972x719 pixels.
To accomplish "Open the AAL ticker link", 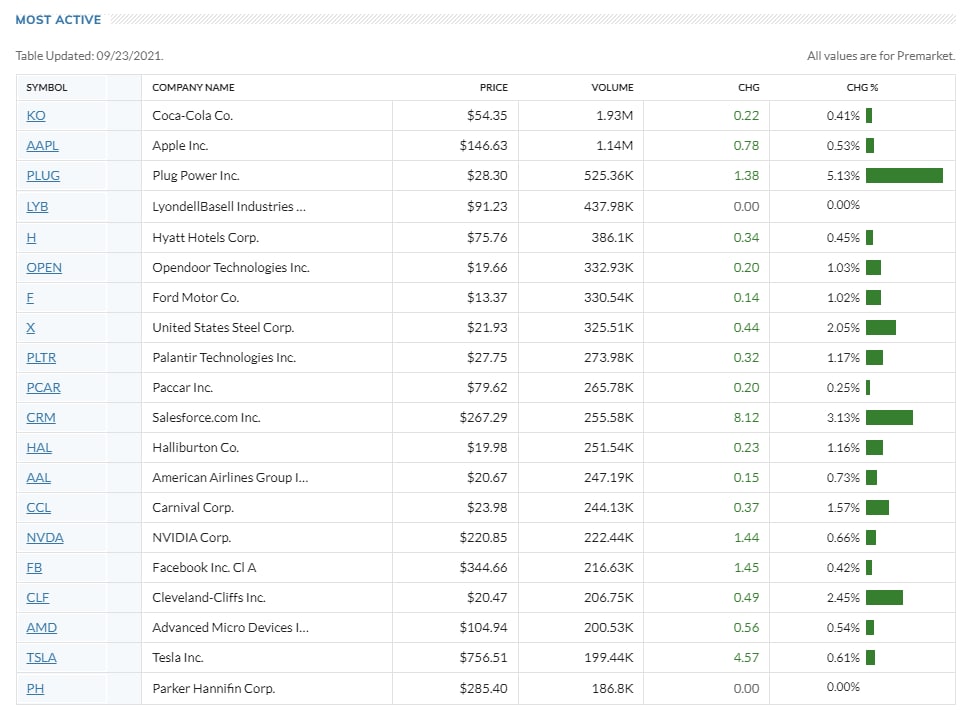I will pos(38,477).
